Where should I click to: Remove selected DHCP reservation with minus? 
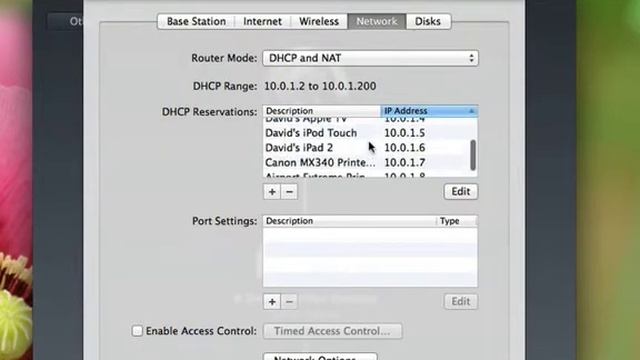point(289,192)
